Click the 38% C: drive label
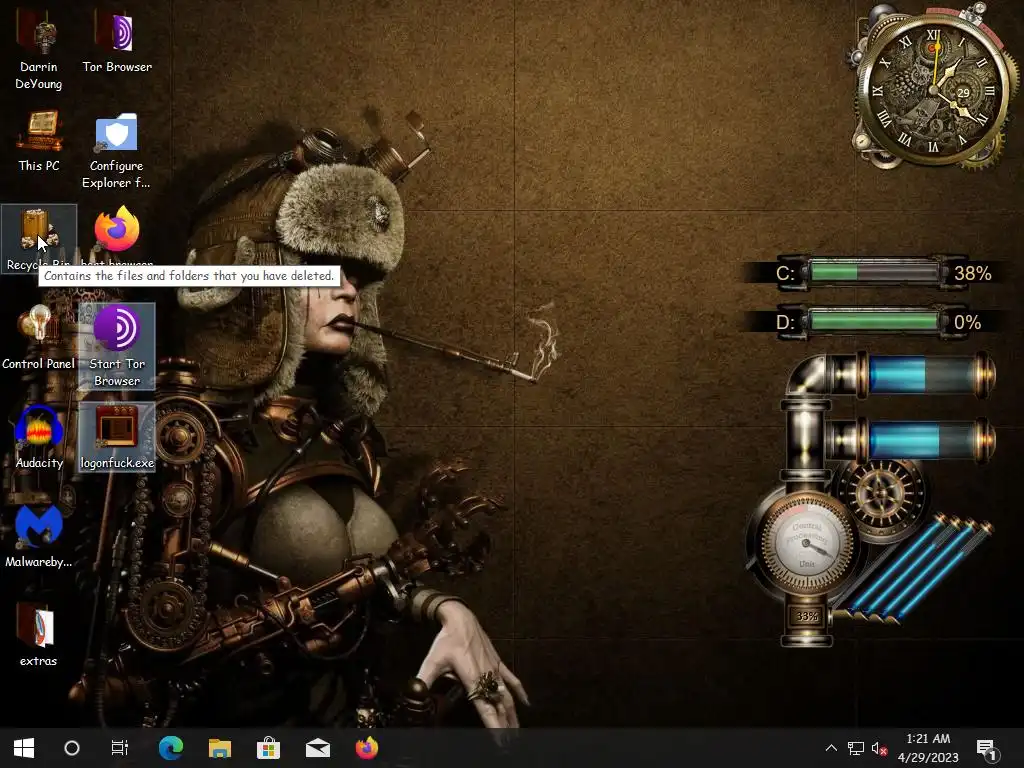This screenshot has width=1024, height=768. pos(972,273)
